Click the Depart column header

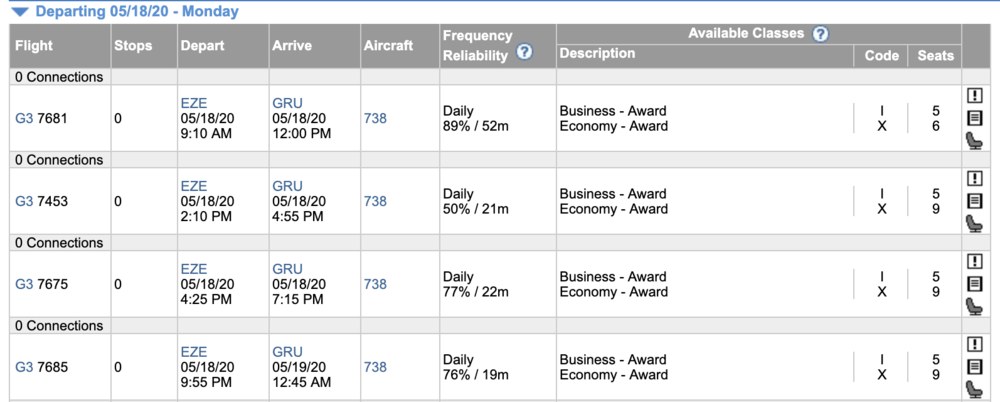point(202,46)
